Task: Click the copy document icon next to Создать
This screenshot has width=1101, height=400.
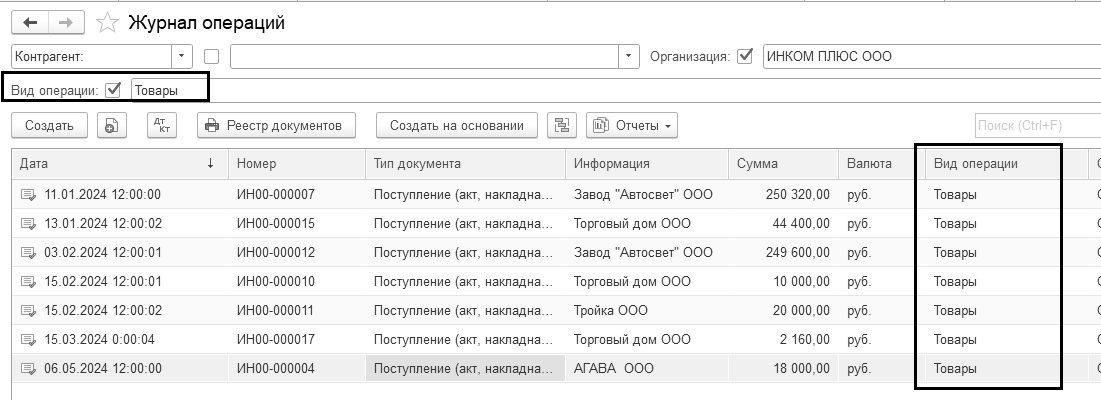Action: point(112,126)
